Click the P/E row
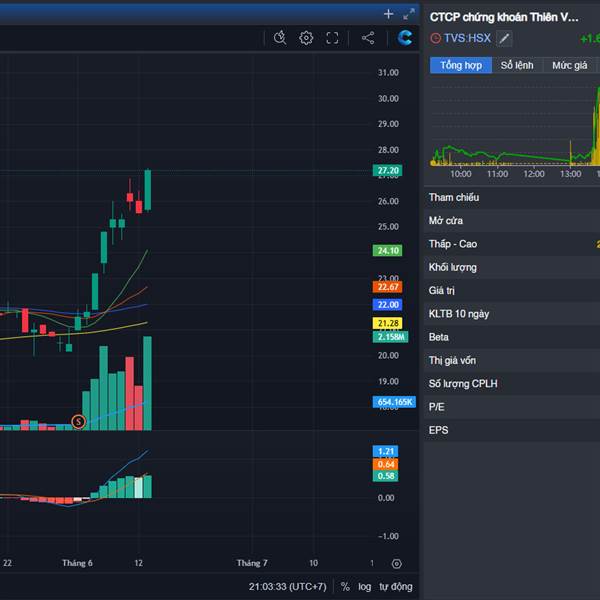This screenshot has height=600, width=600. (512, 407)
